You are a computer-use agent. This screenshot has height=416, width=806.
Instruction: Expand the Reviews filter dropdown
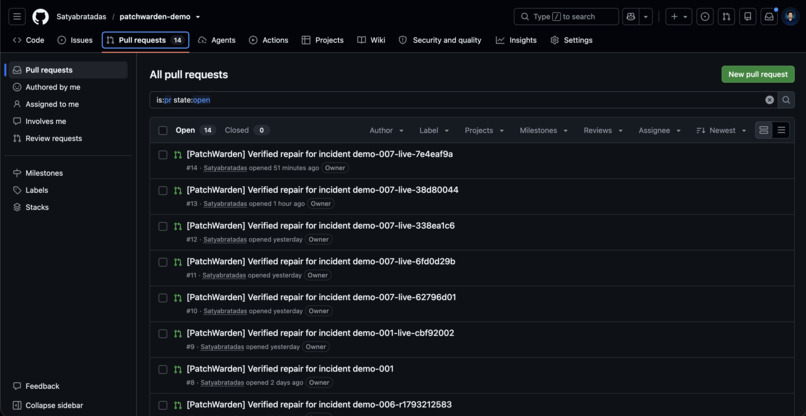(603, 131)
